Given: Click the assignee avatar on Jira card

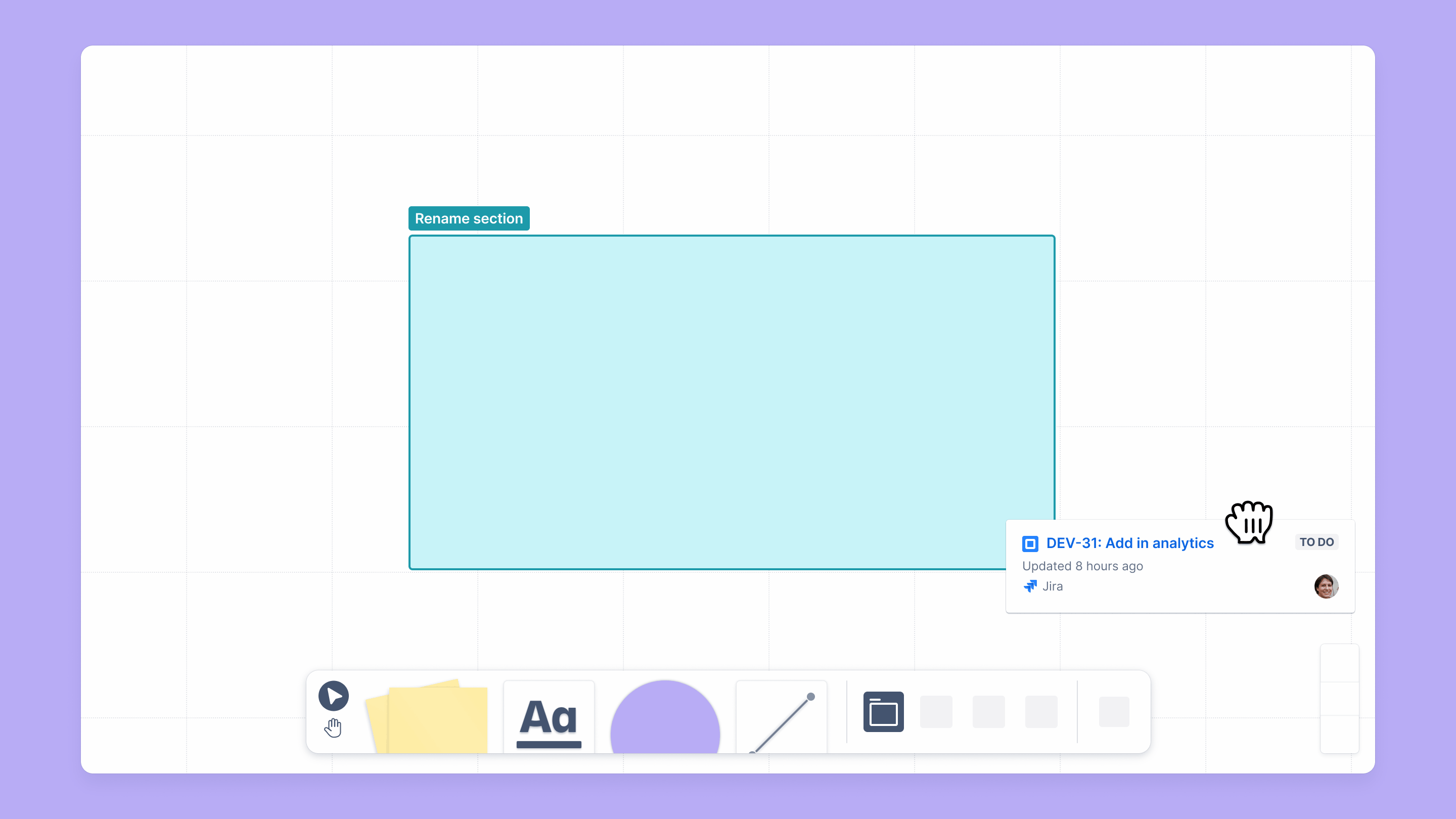Looking at the screenshot, I should (x=1326, y=586).
